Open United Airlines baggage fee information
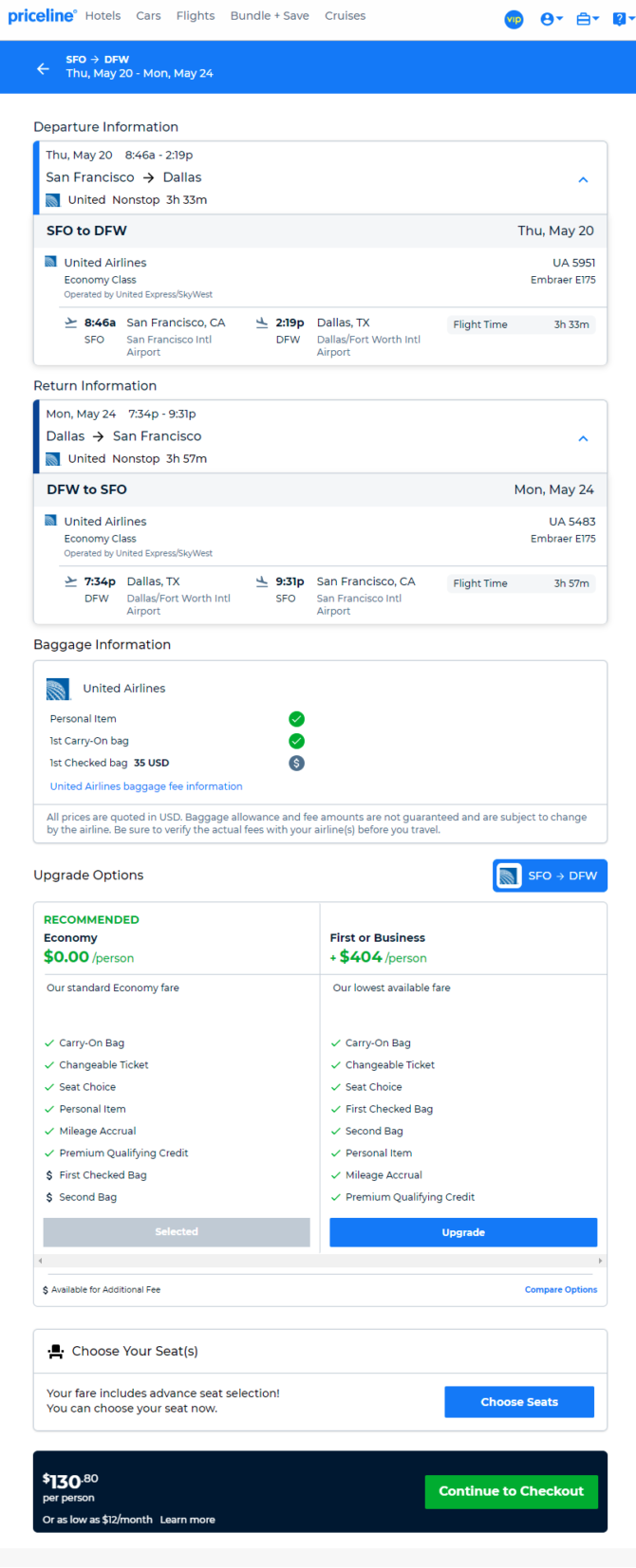The height and width of the screenshot is (1568, 636). [x=146, y=786]
